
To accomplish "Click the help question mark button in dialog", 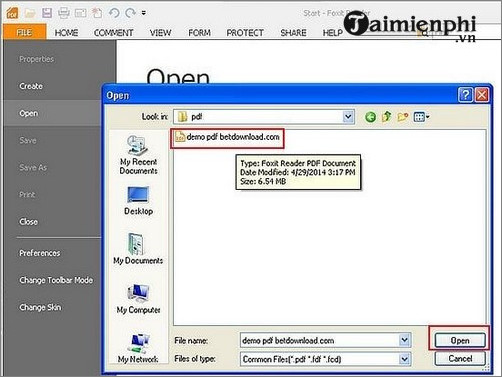I will pos(465,95).
